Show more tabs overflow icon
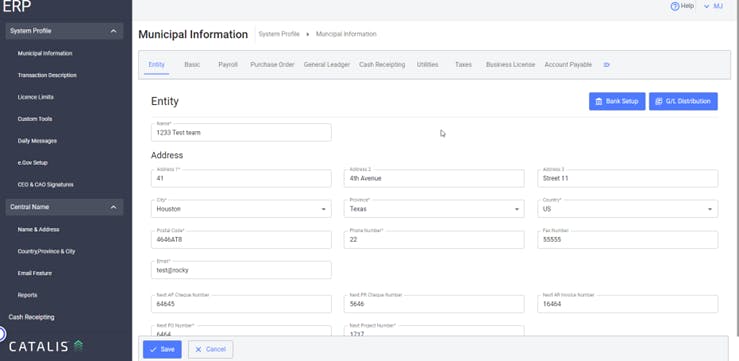739x361 pixels. click(607, 65)
